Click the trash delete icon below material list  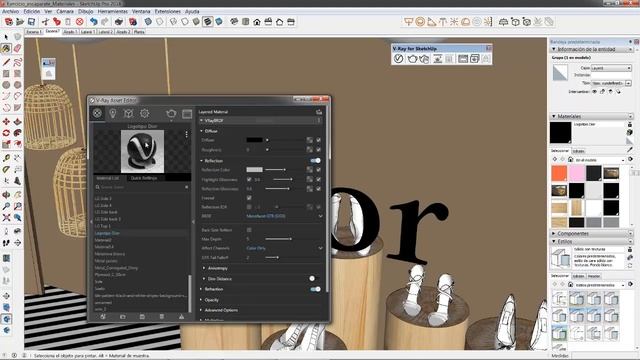click(x=162, y=316)
